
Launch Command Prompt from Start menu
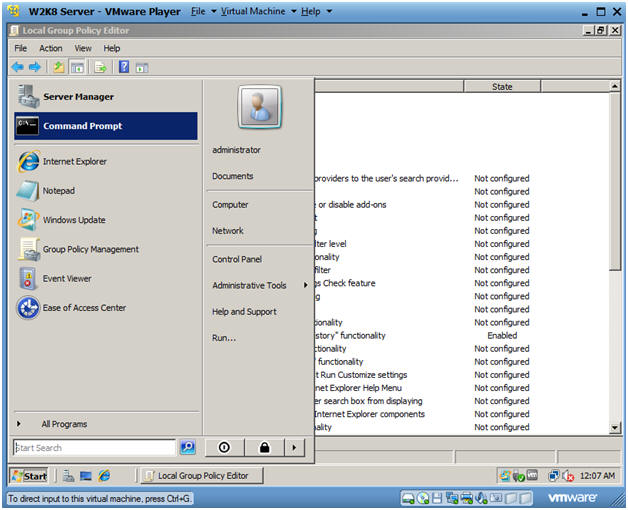click(106, 126)
